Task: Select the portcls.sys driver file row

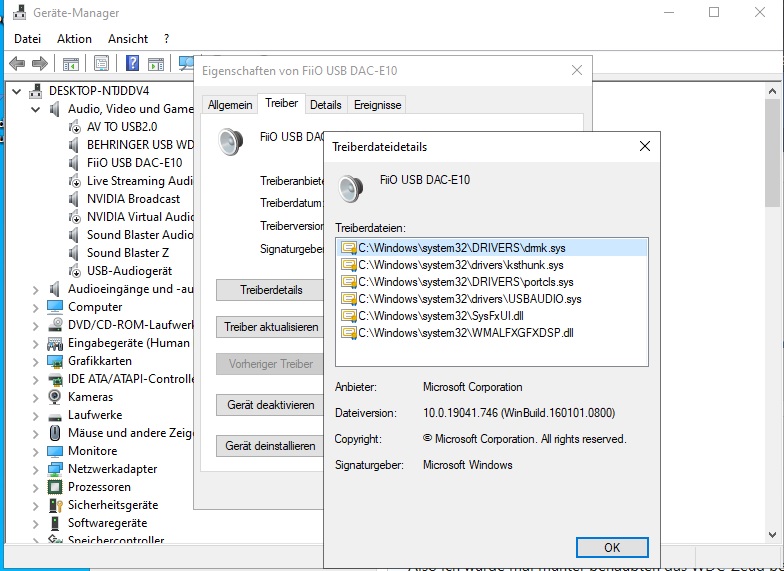Action: pyautogui.click(x=492, y=282)
